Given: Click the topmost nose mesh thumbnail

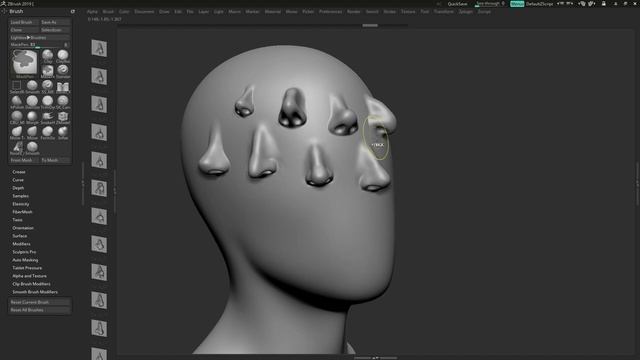Looking at the screenshot, I should tap(99, 49).
